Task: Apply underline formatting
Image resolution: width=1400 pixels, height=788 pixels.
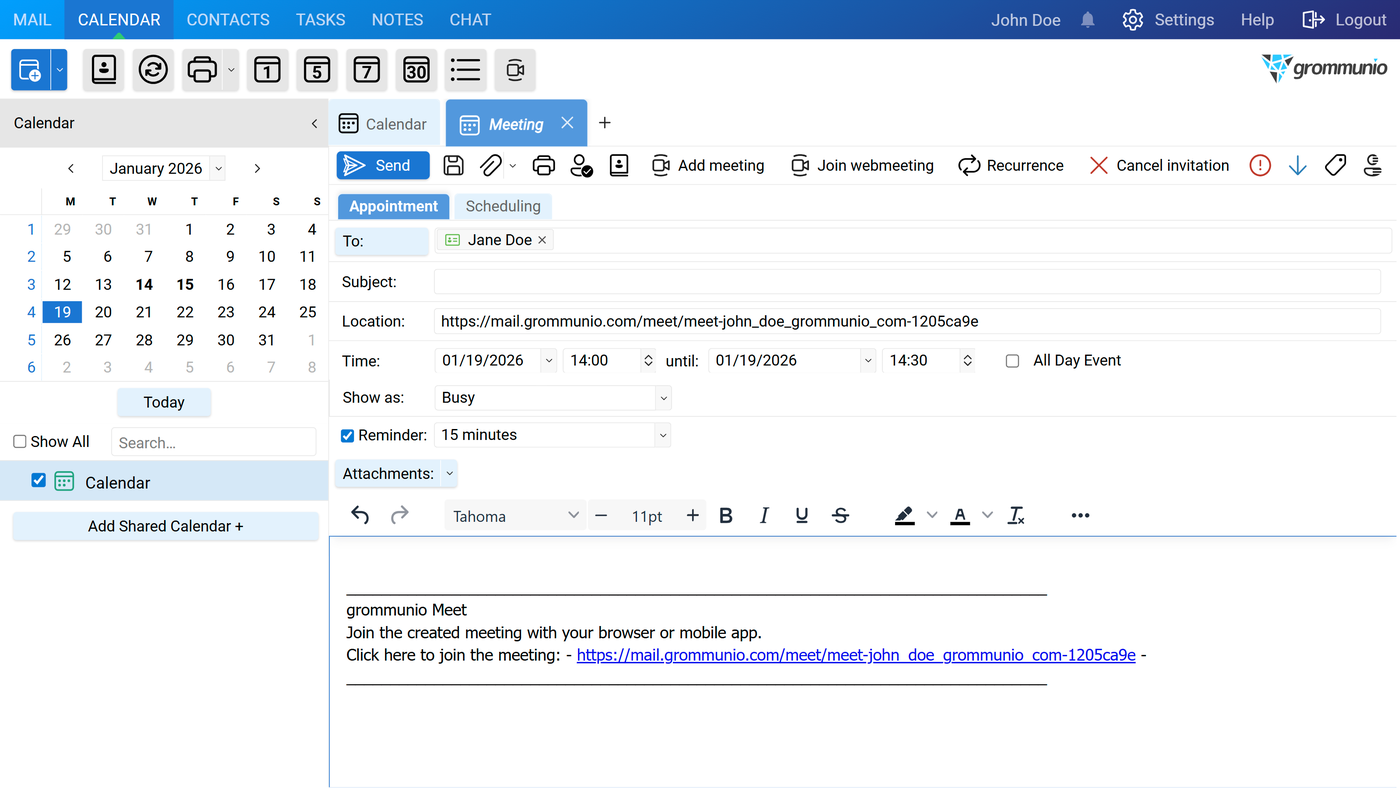Action: pyautogui.click(x=802, y=515)
